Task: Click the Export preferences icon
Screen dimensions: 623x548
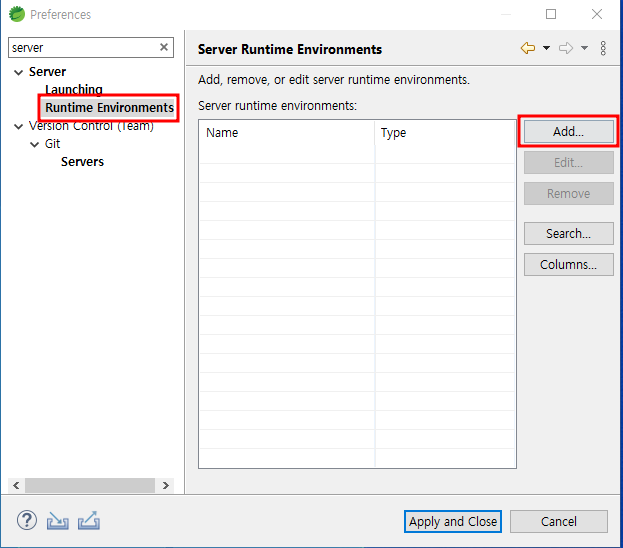Action: [89, 520]
